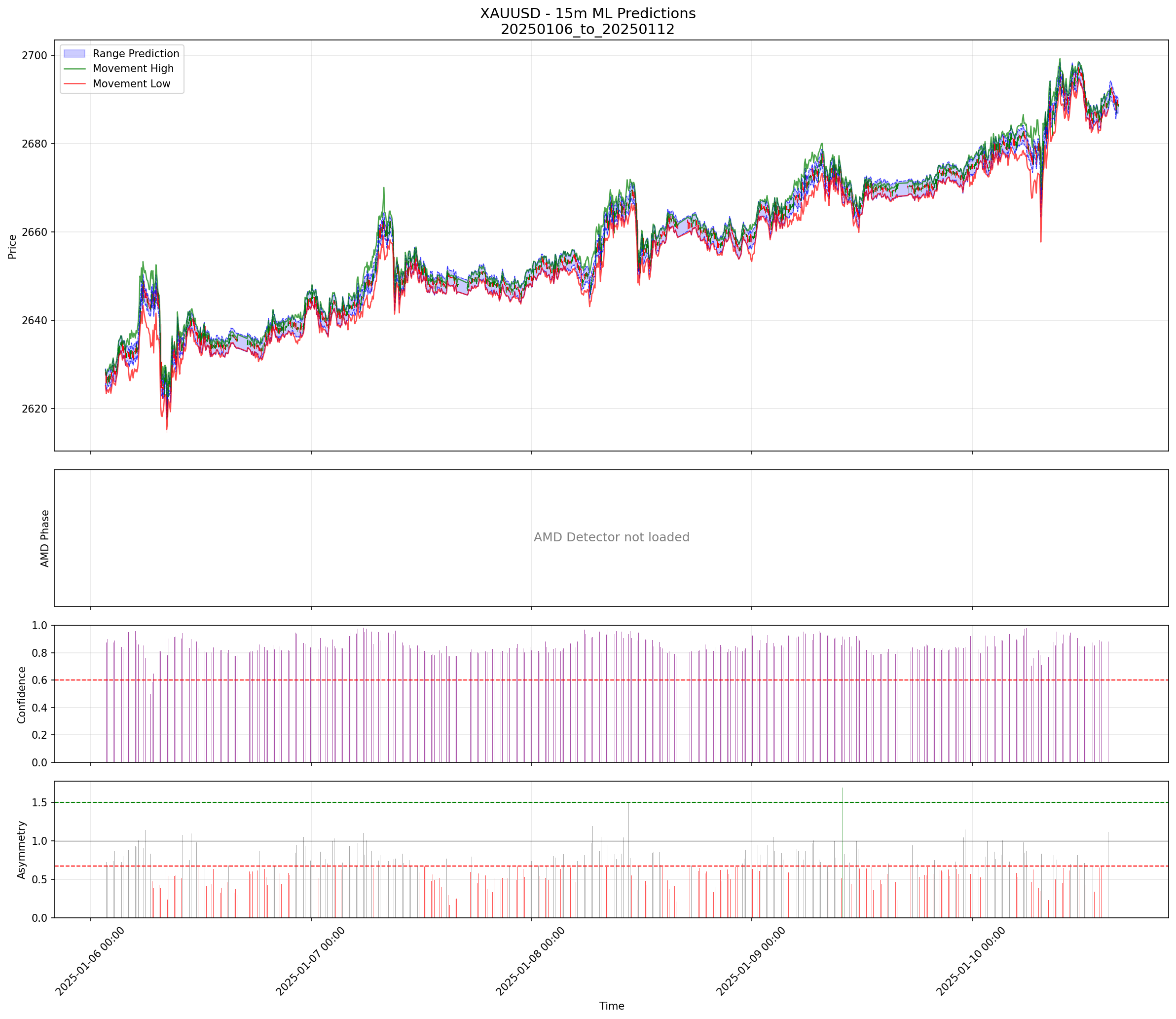Screen dimensions: 1176x1019
Task: Click the 2025-01-10 00:00 x-axis label
Action: click(x=970, y=961)
